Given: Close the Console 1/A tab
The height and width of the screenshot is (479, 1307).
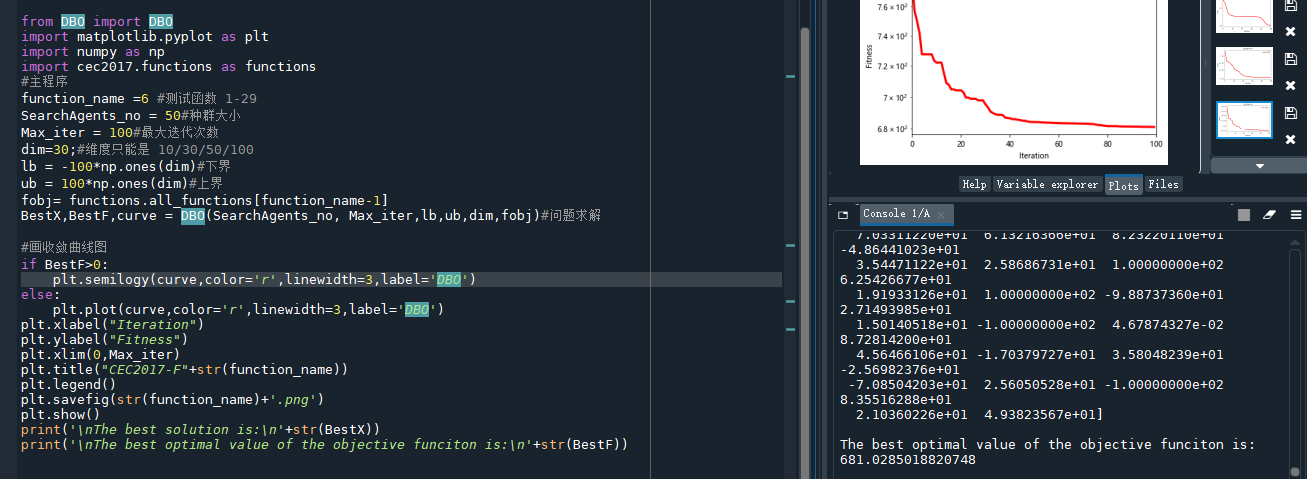Looking at the screenshot, I should click(x=942, y=214).
